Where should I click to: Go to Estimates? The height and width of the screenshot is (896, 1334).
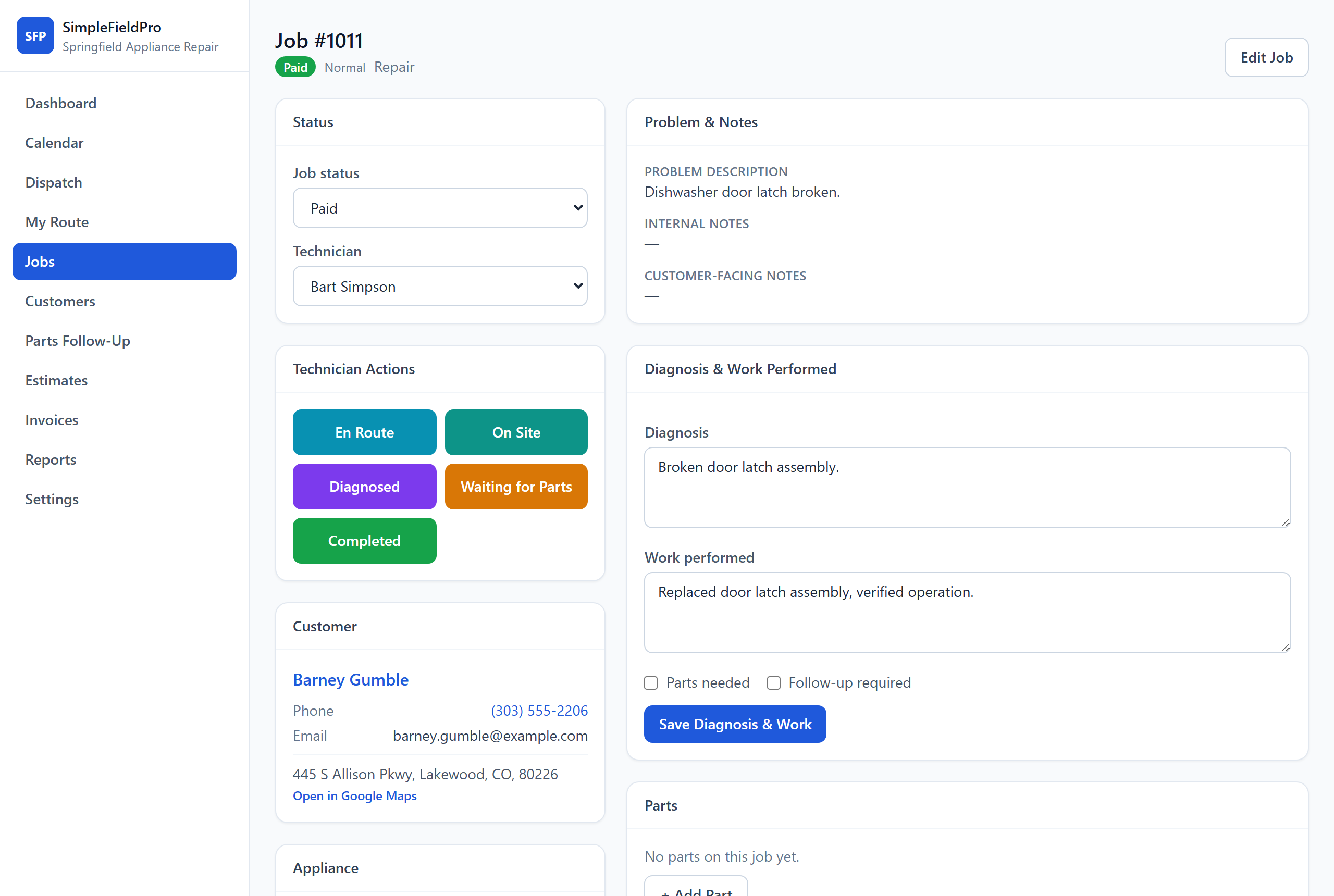[124, 381]
